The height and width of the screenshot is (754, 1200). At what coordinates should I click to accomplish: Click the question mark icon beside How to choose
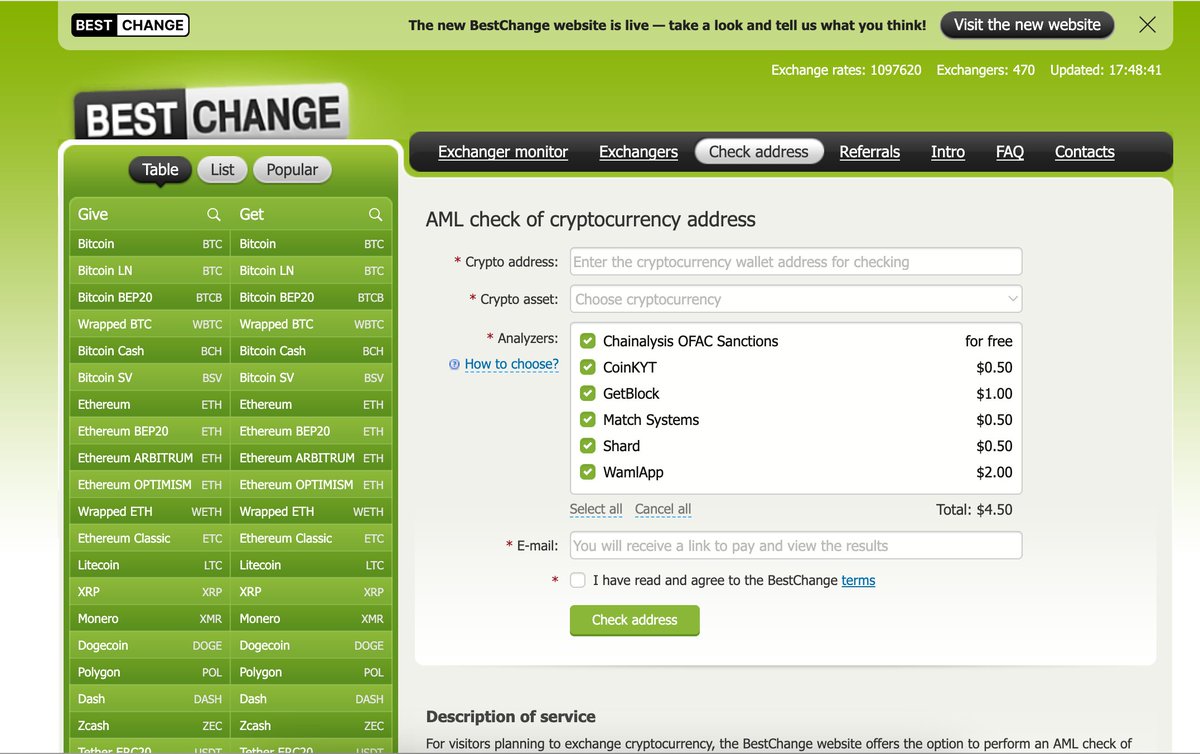(x=454, y=365)
